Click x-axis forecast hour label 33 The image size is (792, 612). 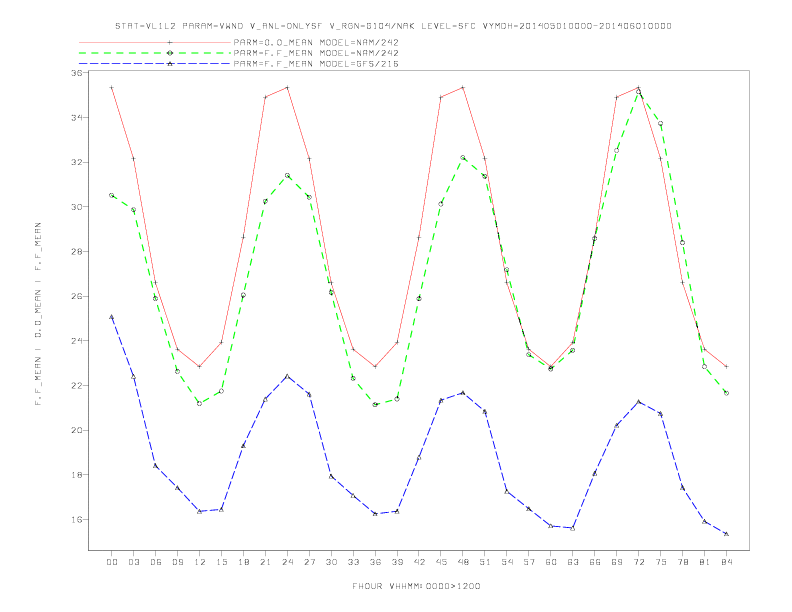click(x=354, y=562)
